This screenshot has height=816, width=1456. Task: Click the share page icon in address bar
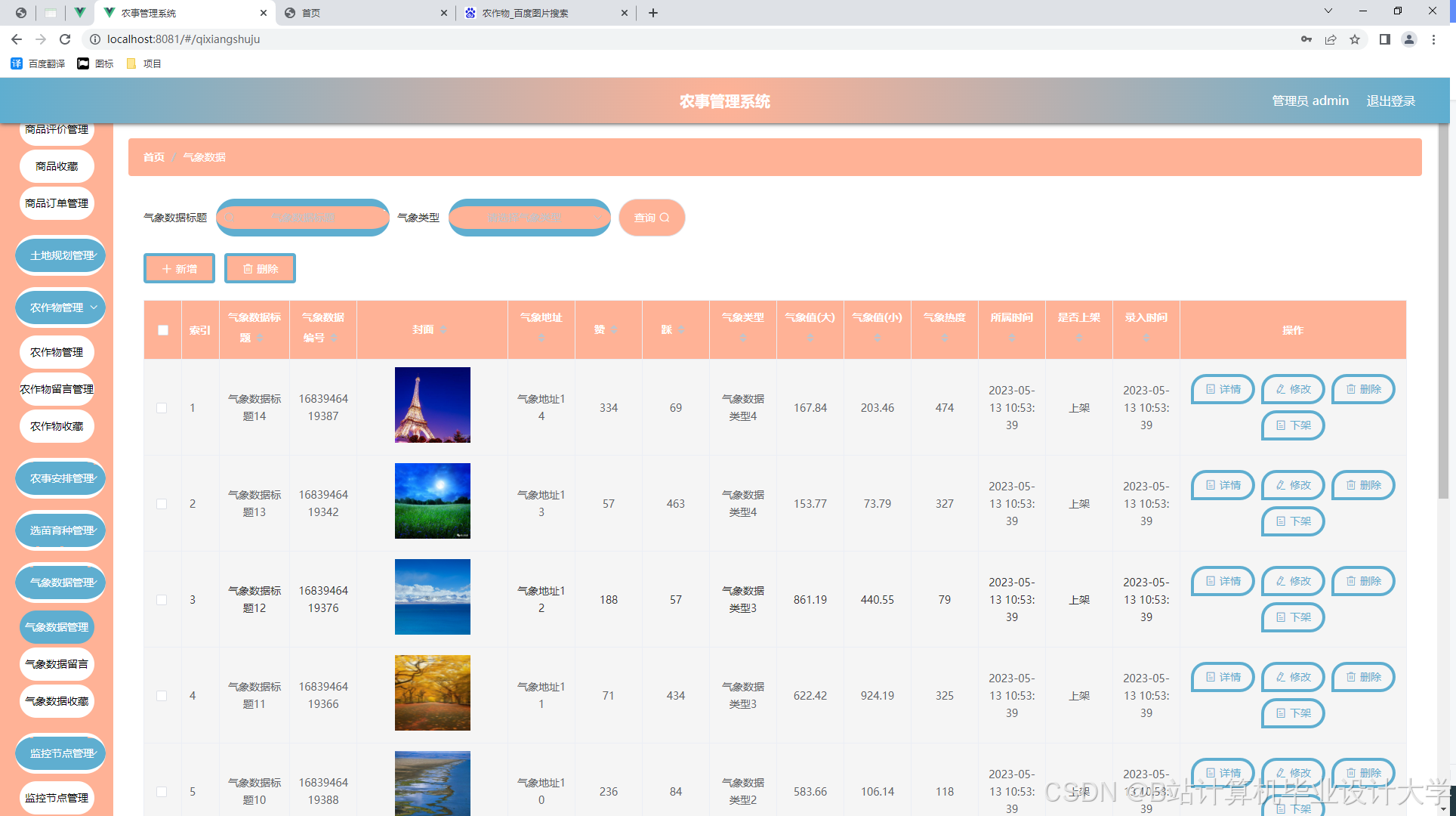pos(1331,39)
